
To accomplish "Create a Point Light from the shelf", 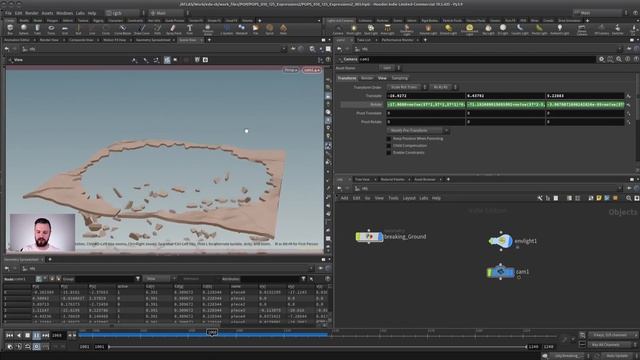I will tap(353, 29).
